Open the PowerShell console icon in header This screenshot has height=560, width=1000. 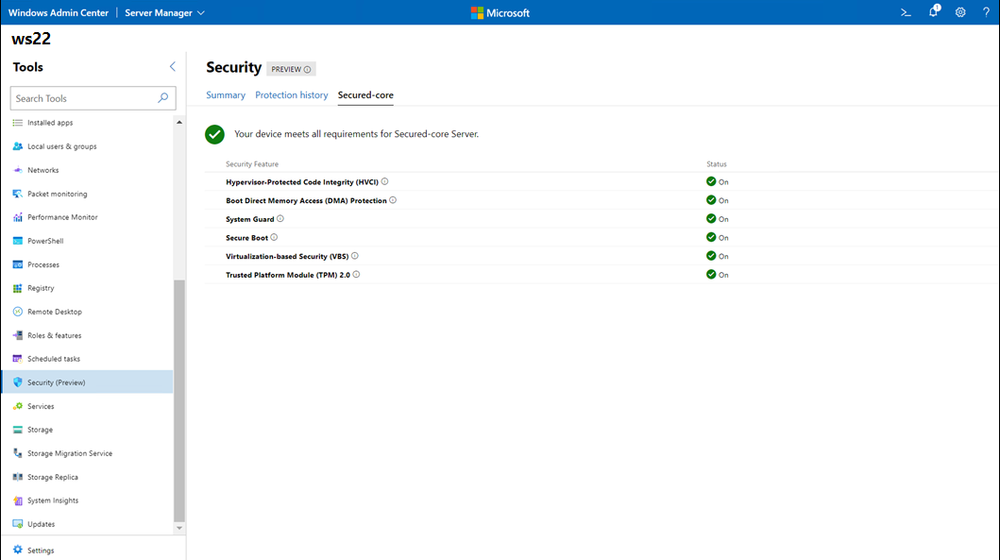point(906,12)
